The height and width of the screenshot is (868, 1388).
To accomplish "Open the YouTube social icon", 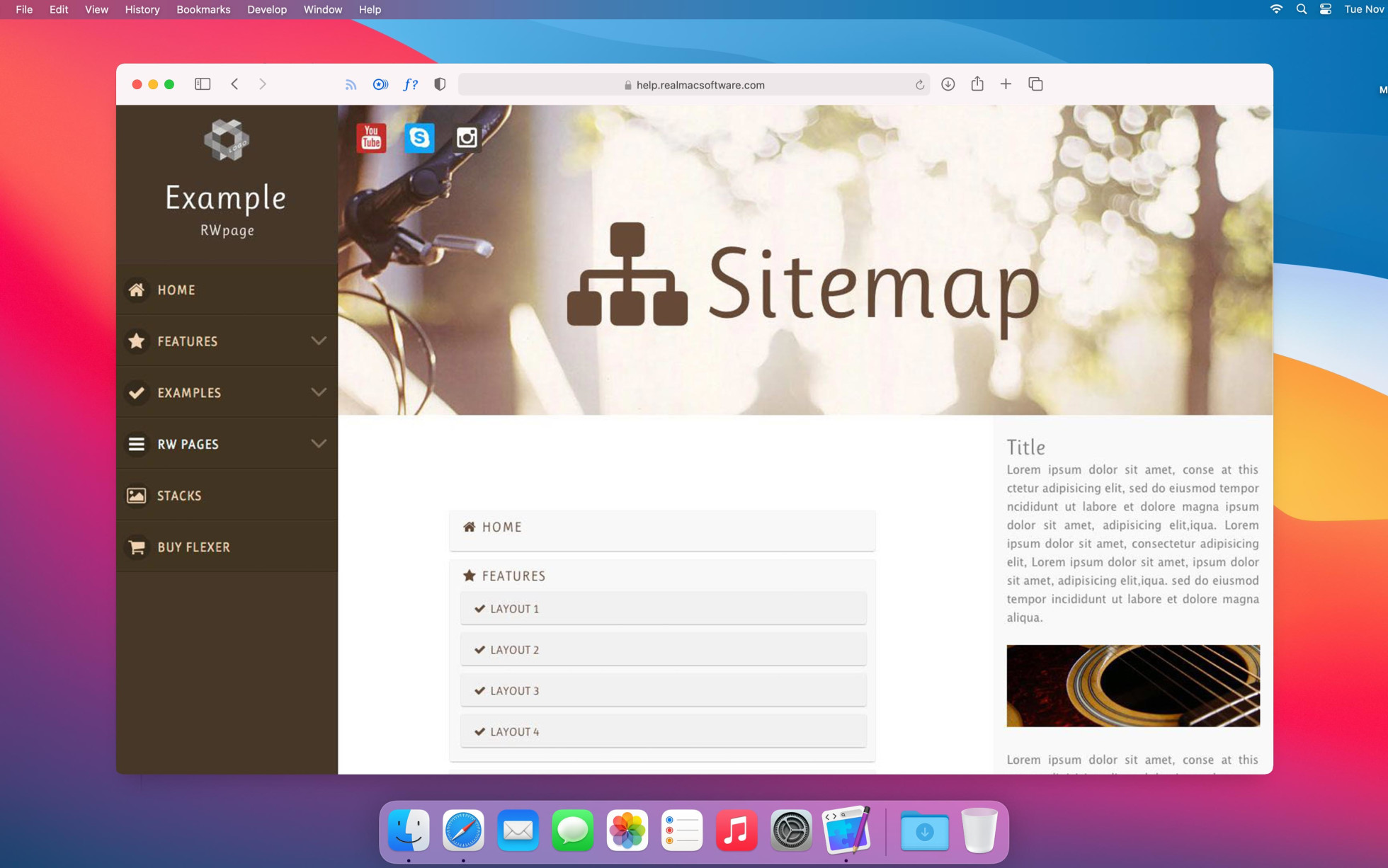I will coord(371,137).
